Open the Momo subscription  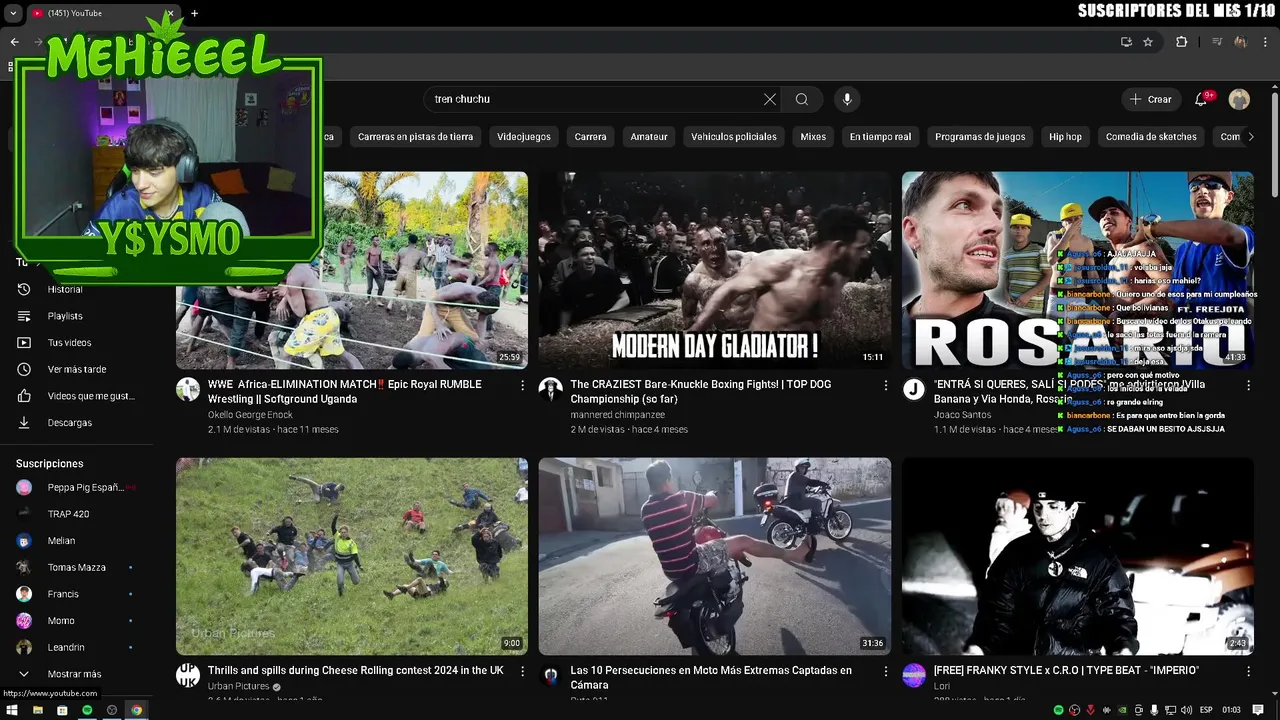[x=77, y=621]
